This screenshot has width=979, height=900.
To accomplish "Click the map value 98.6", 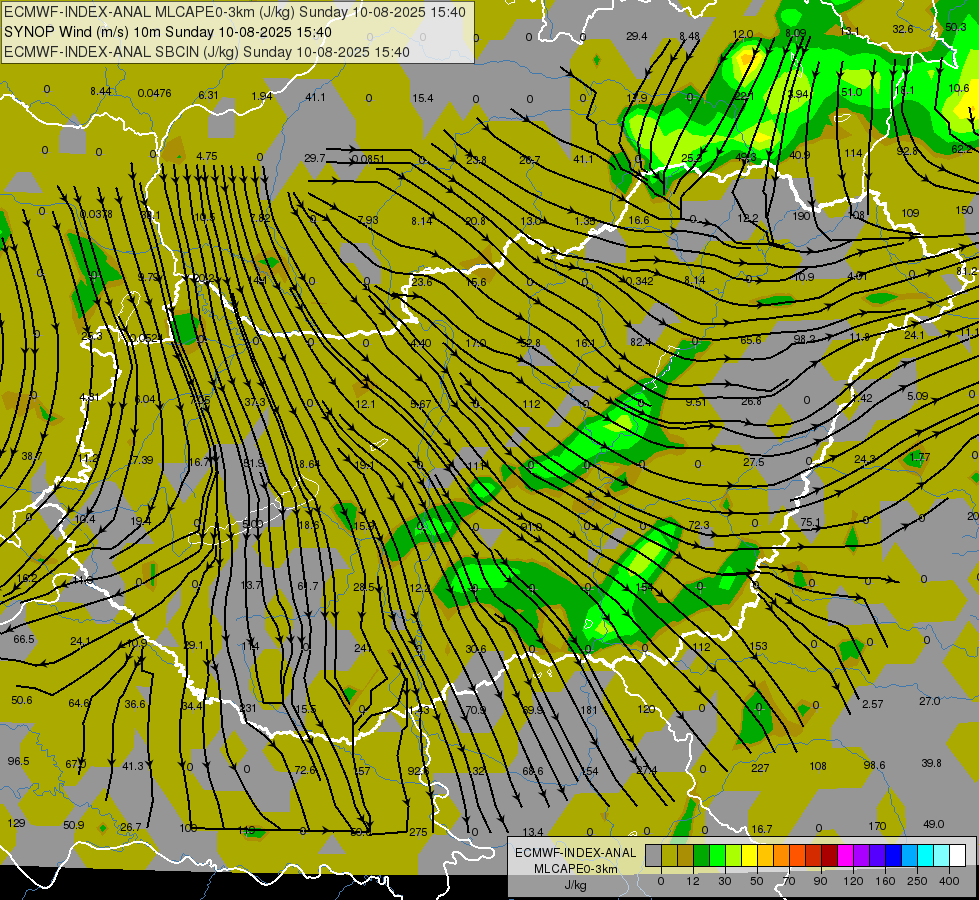I will (x=874, y=765).
